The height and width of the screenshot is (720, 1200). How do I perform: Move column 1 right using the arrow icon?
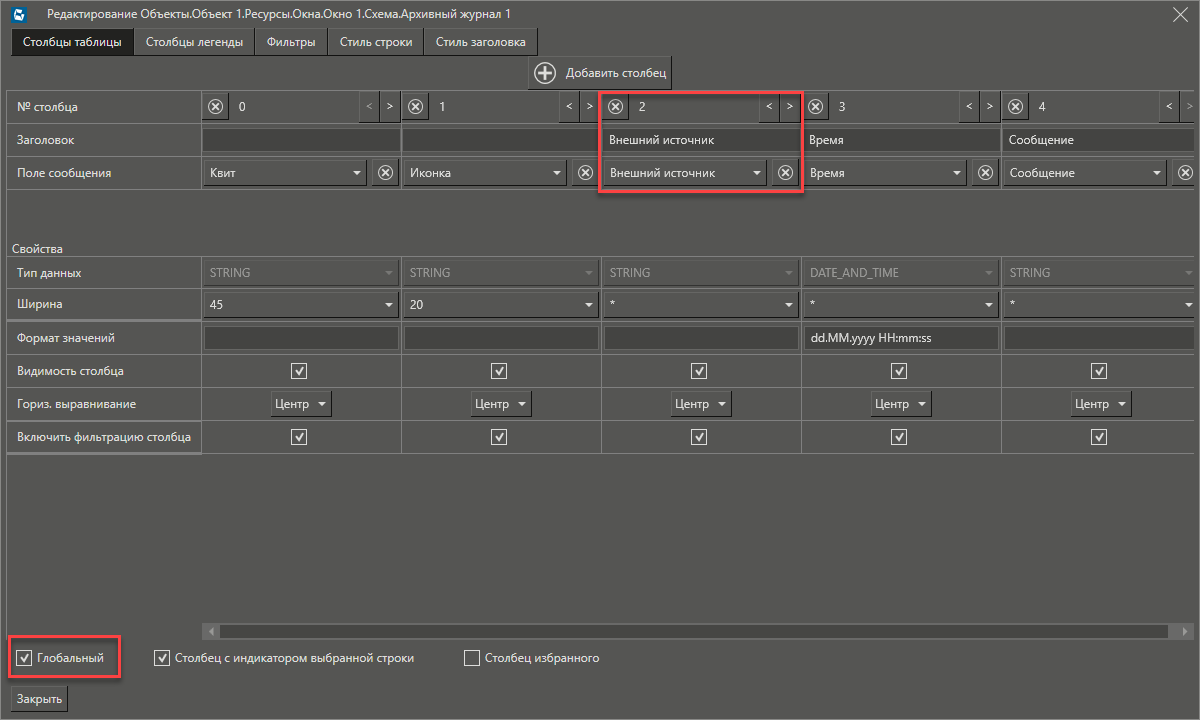coord(589,106)
